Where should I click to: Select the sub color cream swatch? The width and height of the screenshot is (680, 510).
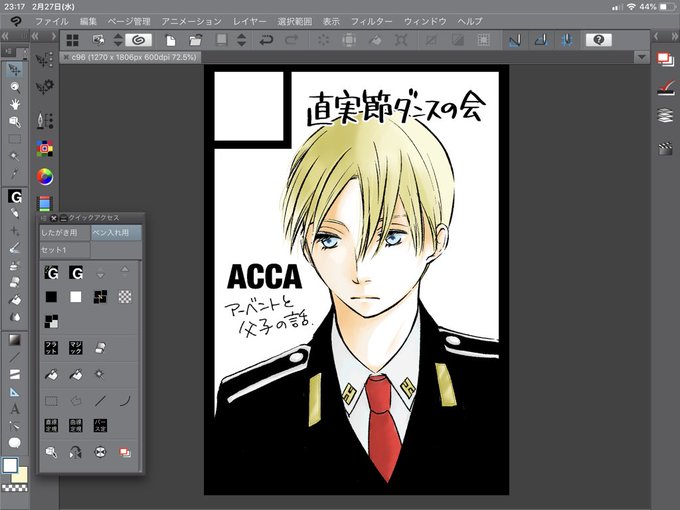20,475
